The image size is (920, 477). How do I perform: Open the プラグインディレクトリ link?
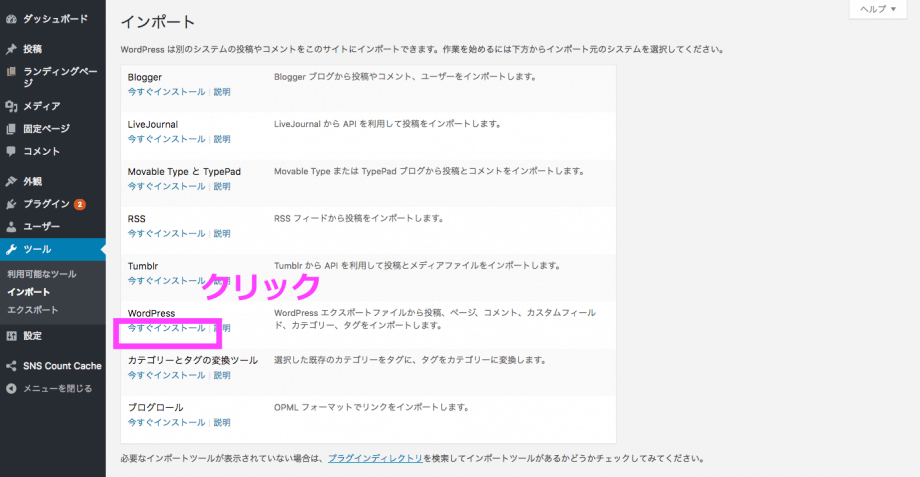tap(374, 459)
